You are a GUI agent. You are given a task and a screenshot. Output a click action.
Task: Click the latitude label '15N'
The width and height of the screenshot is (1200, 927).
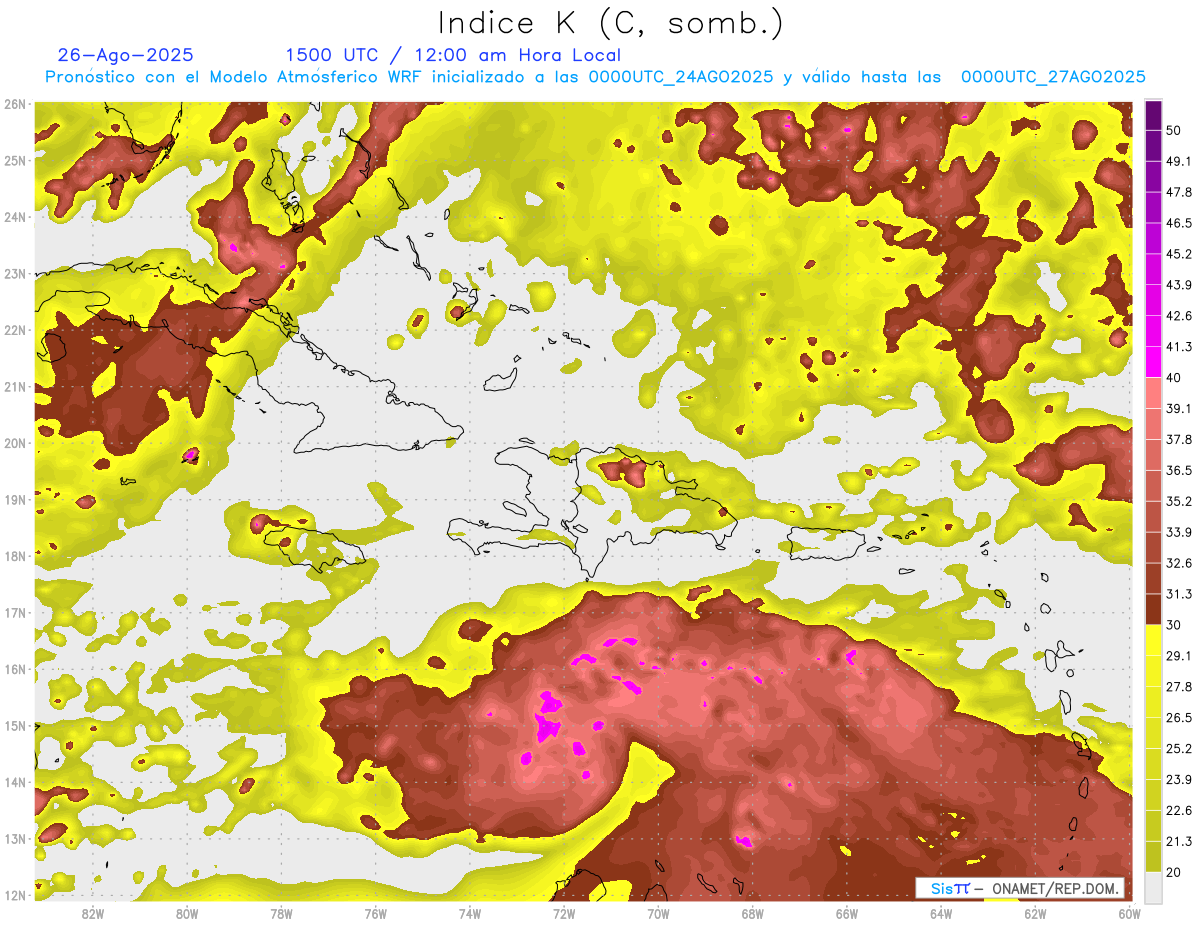[15, 725]
